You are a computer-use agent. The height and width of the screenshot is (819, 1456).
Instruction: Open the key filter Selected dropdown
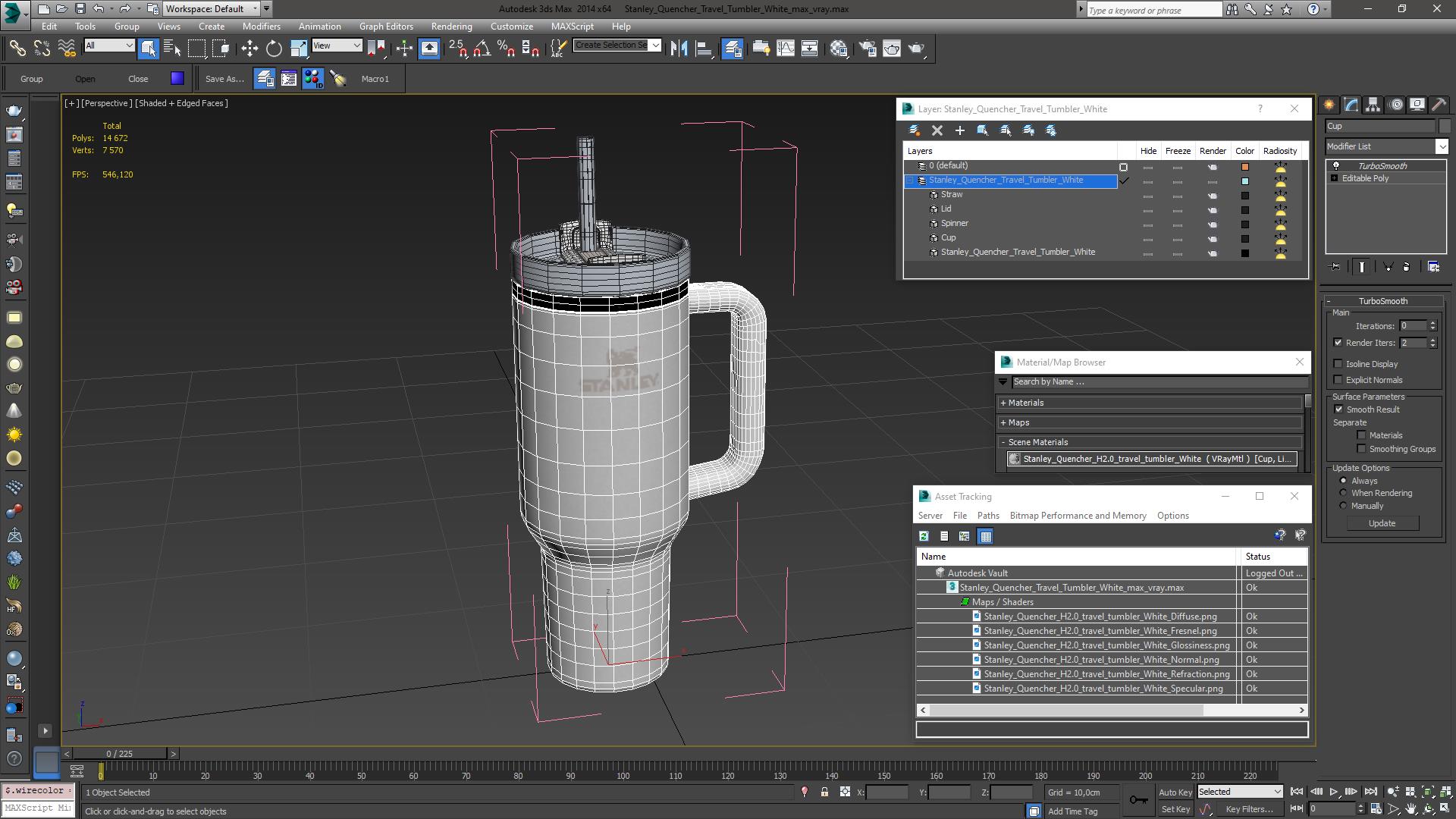1240,792
